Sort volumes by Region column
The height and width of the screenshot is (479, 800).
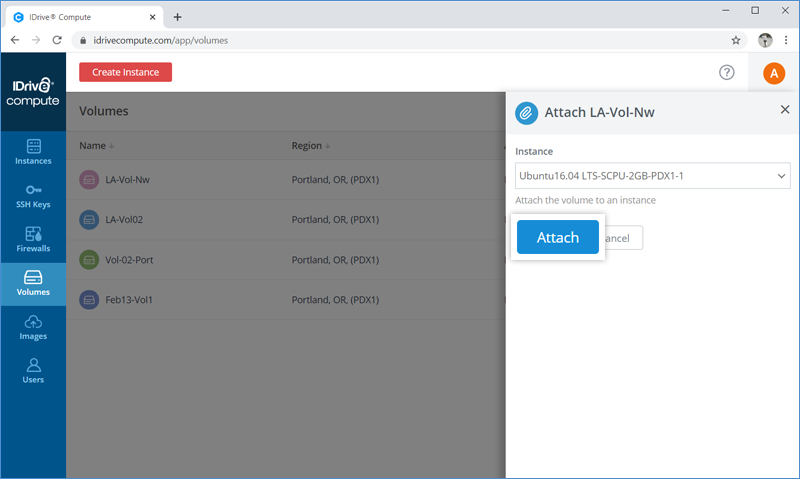pos(311,146)
